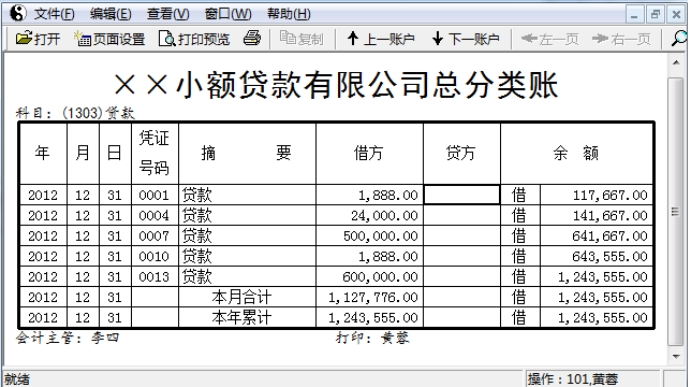Click the 凭证号码 column header
This screenshot has height=387, width=692.
tap(154, 153)
